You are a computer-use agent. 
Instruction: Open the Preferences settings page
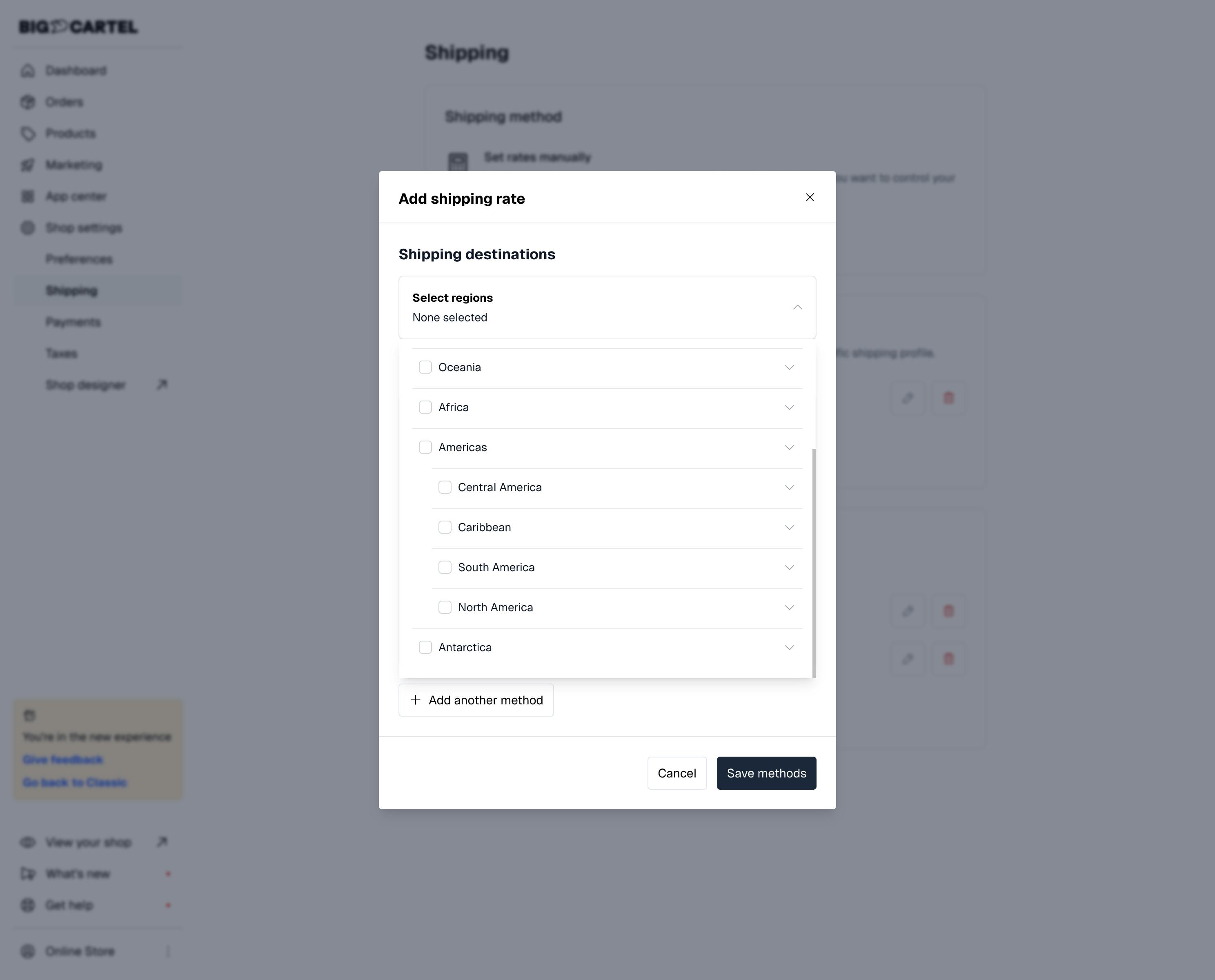click(79, 259)
